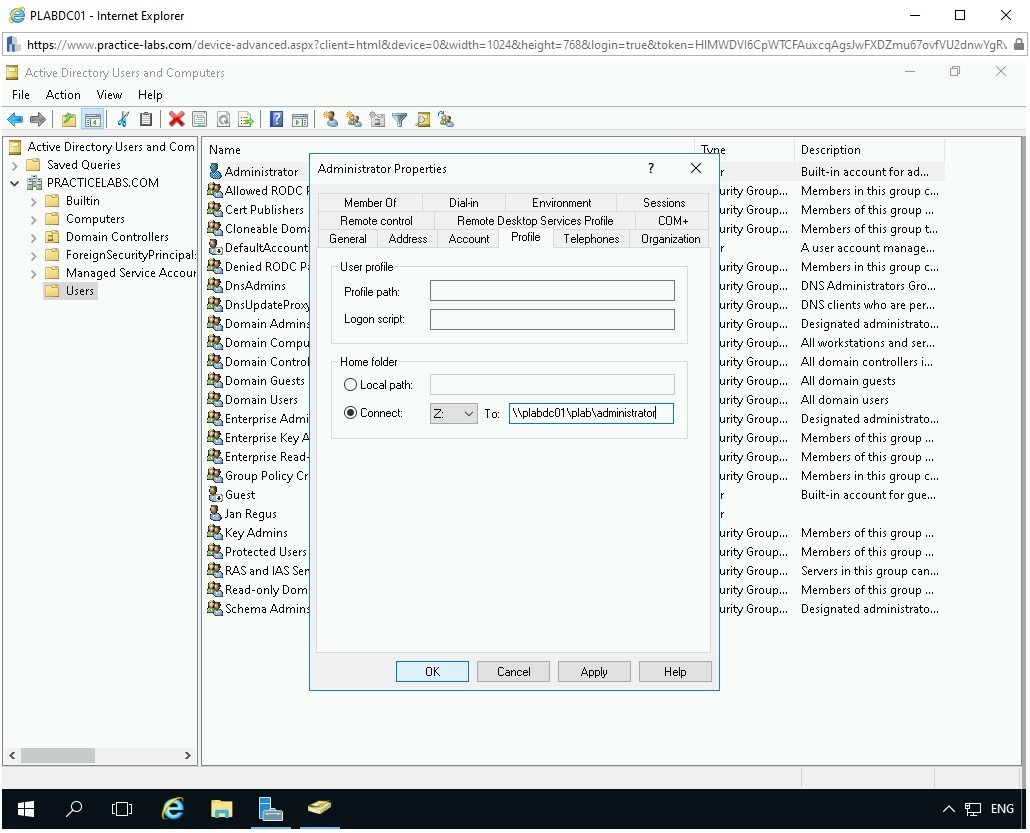Open the Z: drive letter dropdown
The image size is (1030, 833).
pyautogui.click(x=453, y=413)
